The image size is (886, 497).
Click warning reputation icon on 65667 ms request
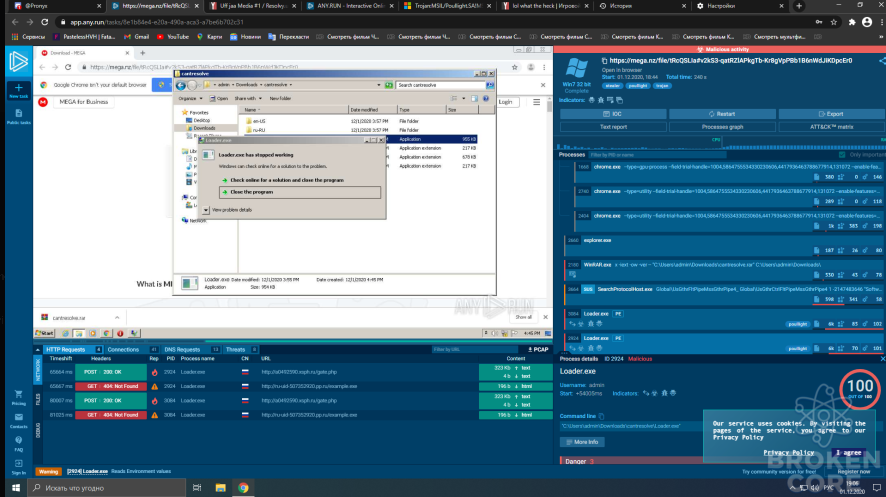click(154, 386)
